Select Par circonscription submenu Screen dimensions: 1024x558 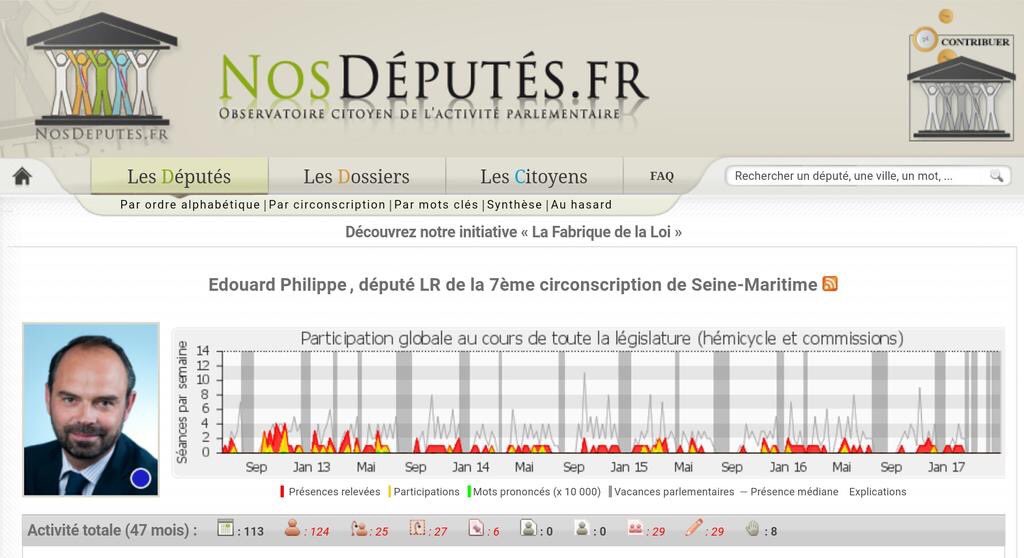click(327, 205)
